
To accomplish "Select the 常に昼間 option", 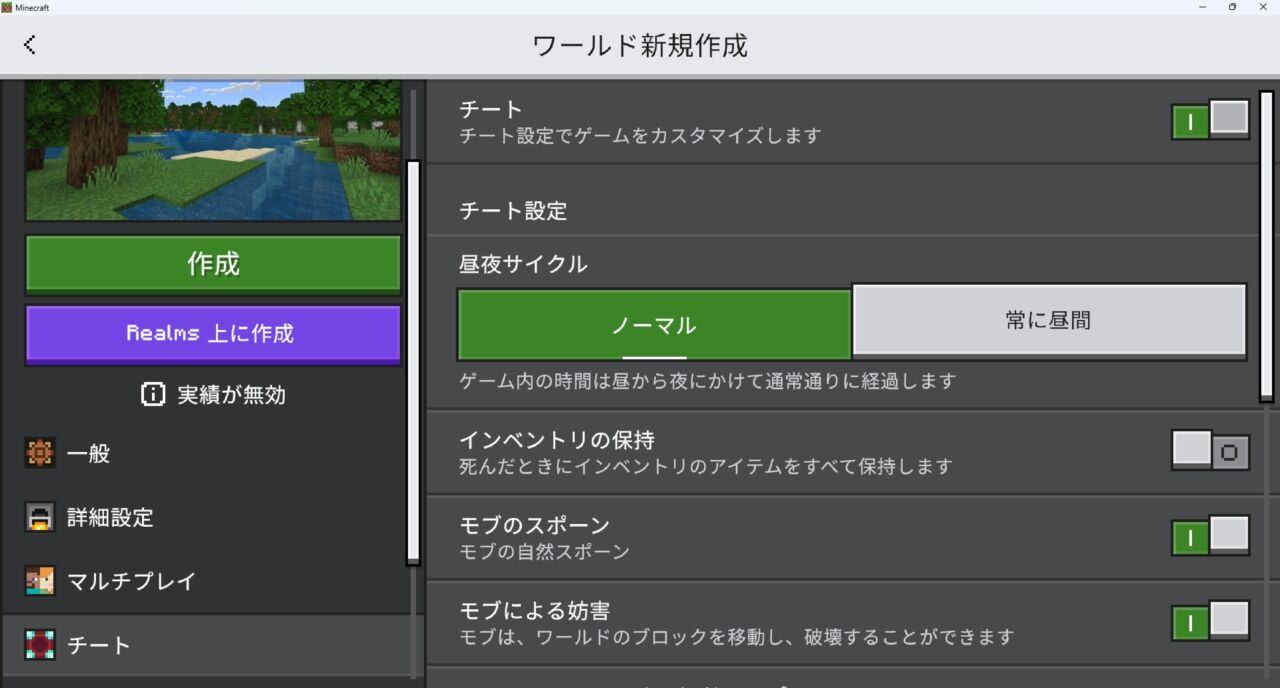I will point(1049,321).
